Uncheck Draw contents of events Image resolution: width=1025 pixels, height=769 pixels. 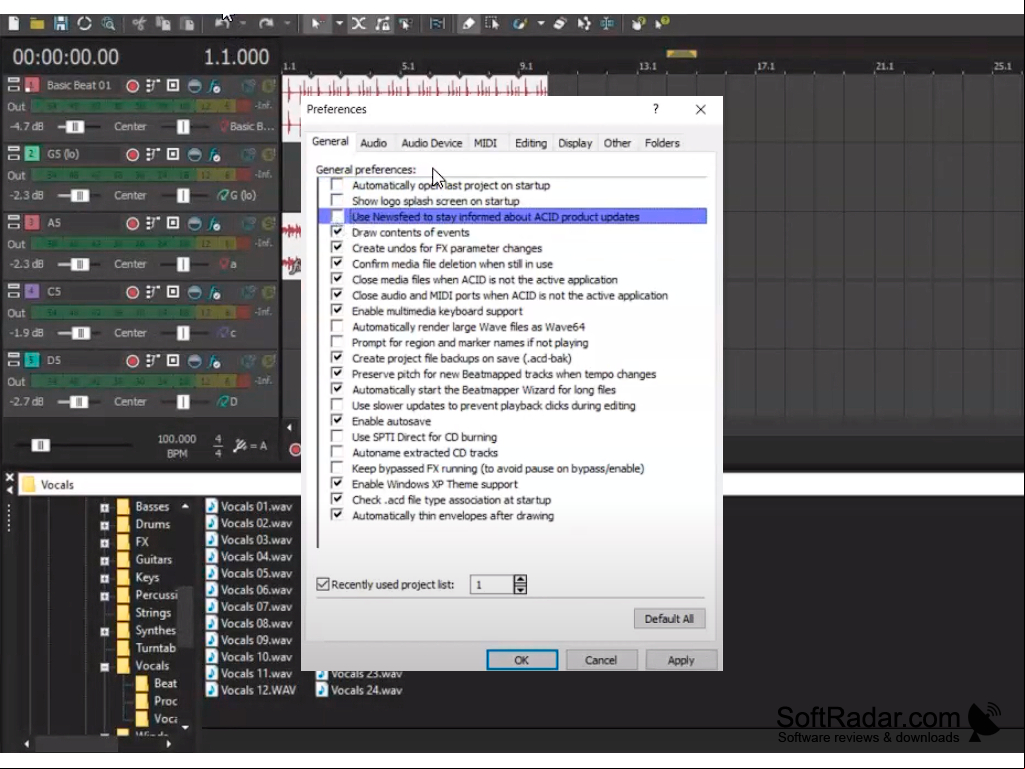coord(337,231)
